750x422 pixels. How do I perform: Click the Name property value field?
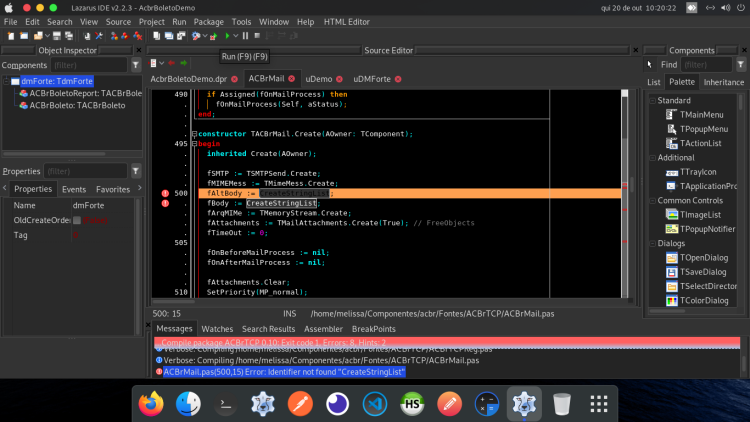click(x=103, y=205)
